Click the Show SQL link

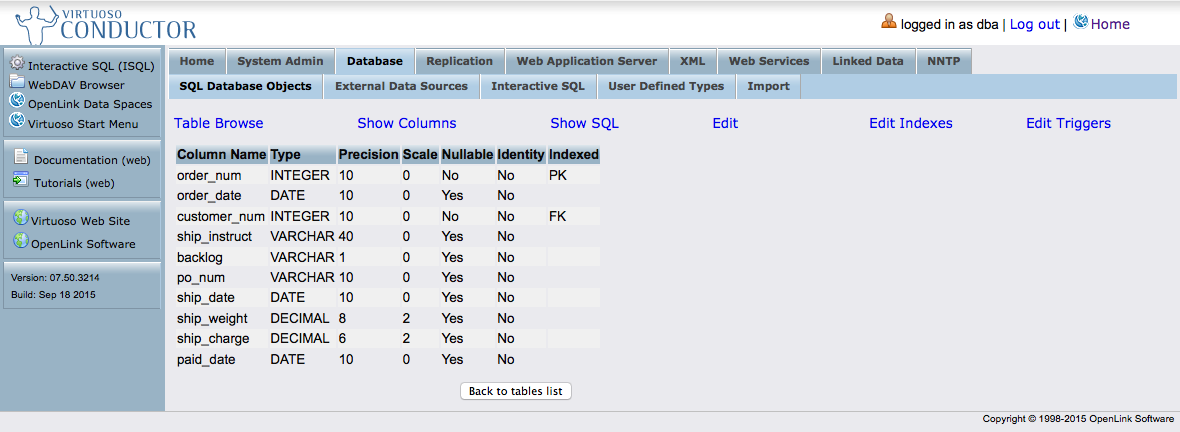click(x=584, y=123)
